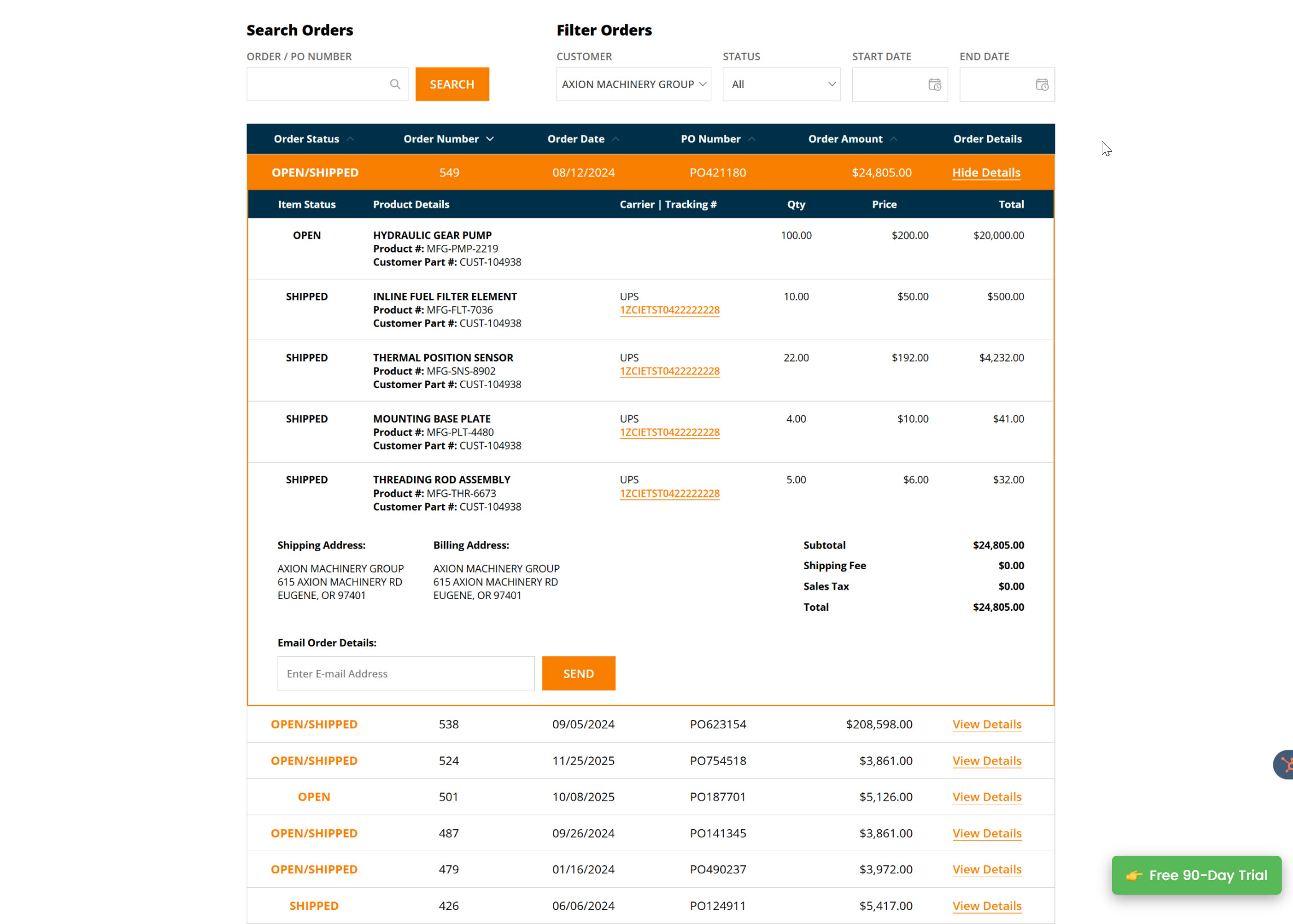The width and height of the screenshot is (1293, 924).
Task: Click the PO Number column header
Action: pos(710,139)
